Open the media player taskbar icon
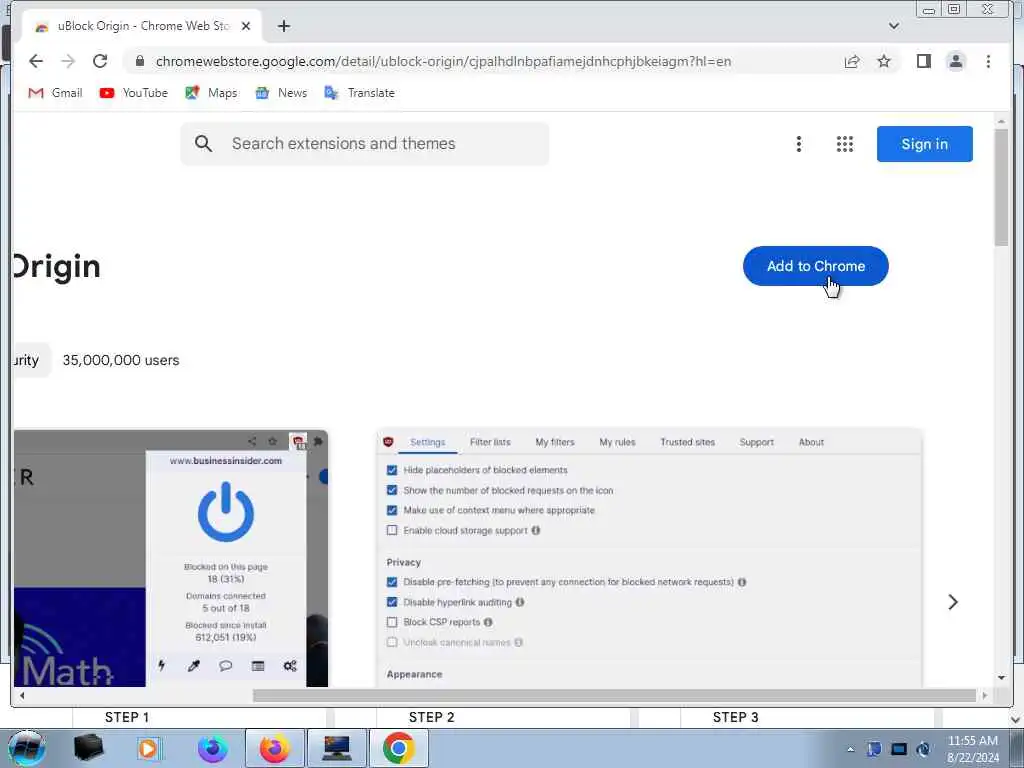Screen dimensions: 1024x768 tap(148, 748)
